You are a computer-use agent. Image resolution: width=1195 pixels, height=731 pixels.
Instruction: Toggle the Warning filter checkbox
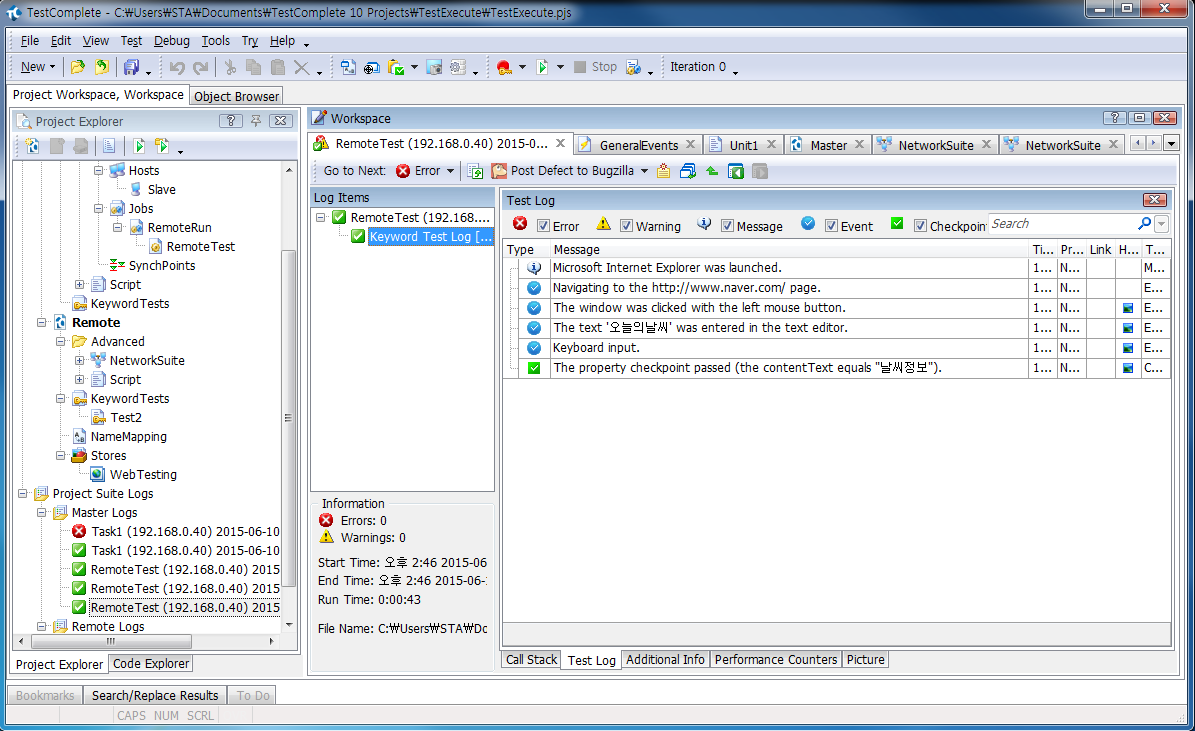click(x=627, y=226)
